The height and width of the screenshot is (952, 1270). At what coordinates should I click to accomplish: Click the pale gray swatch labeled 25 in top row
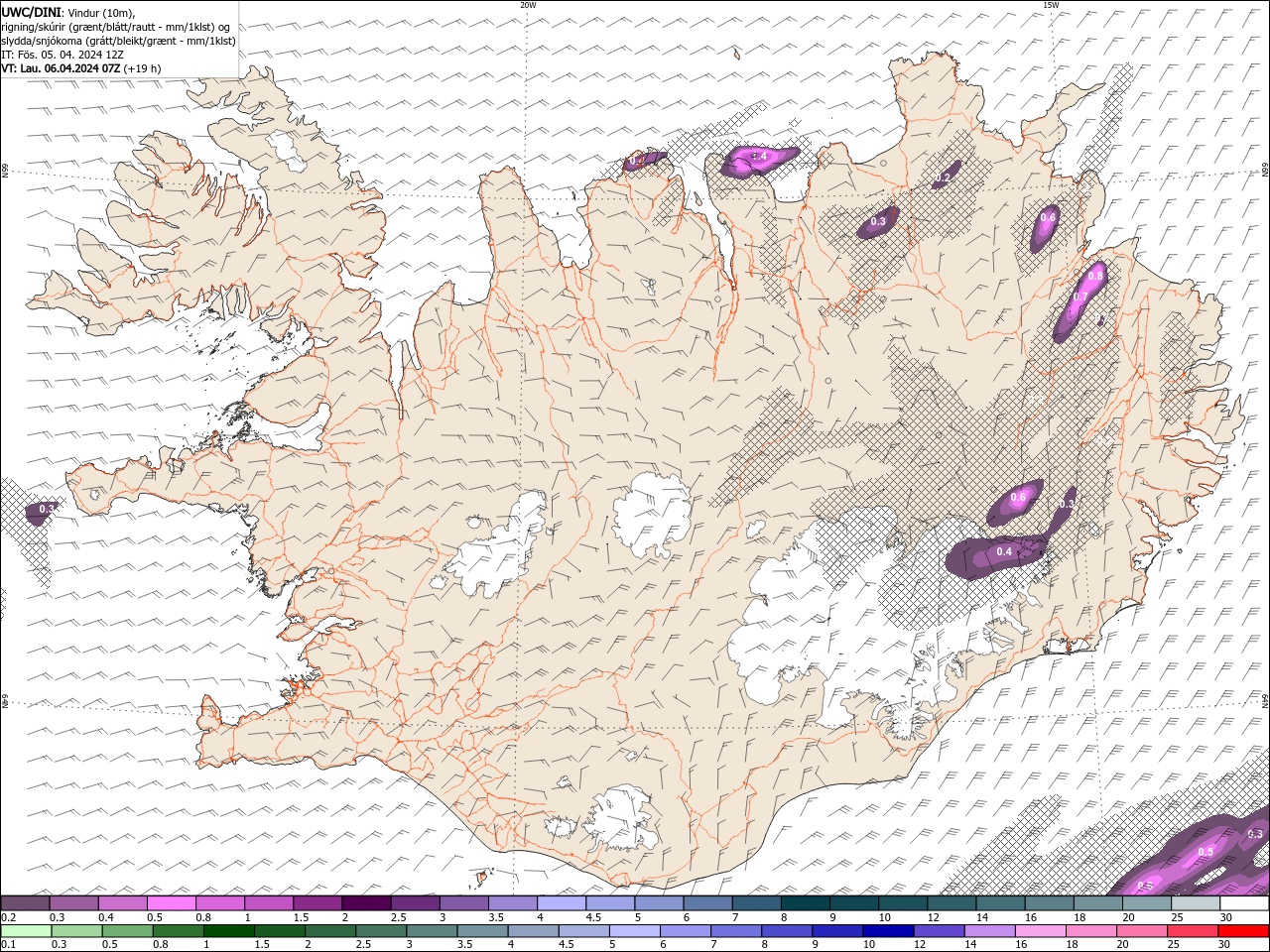(x=1196, y=903)
